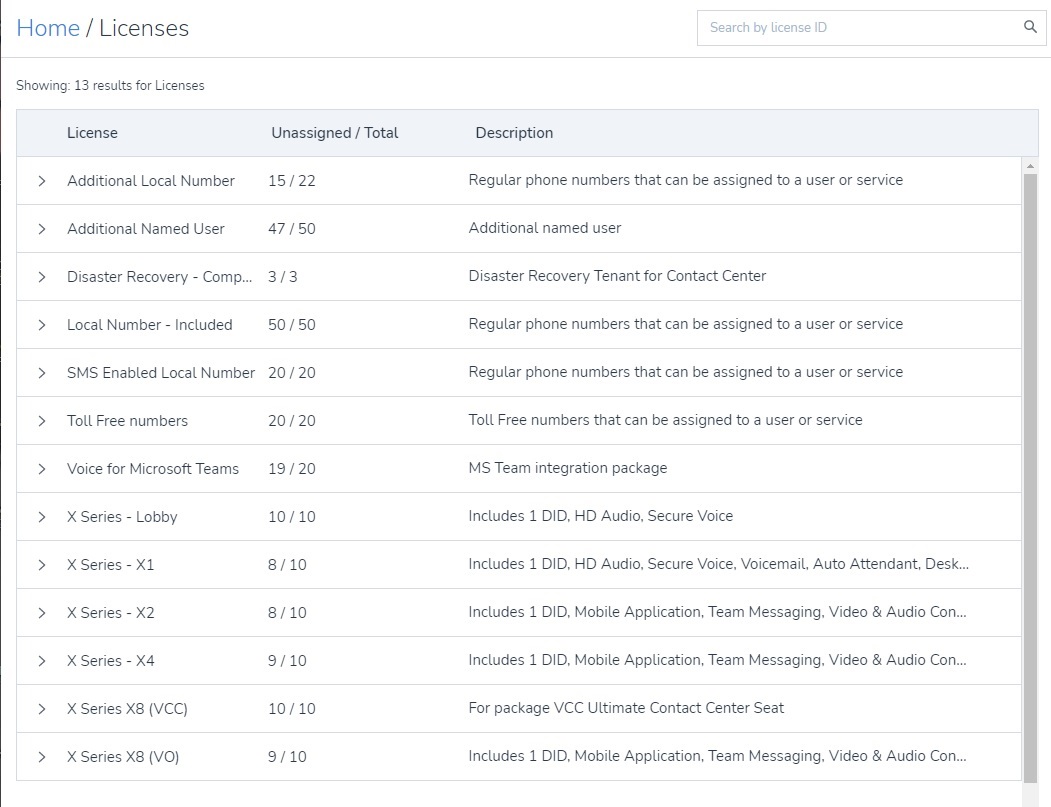1051x807 pixels.
Task: Select Additional Local Number license name
Action: pos(151,181)
